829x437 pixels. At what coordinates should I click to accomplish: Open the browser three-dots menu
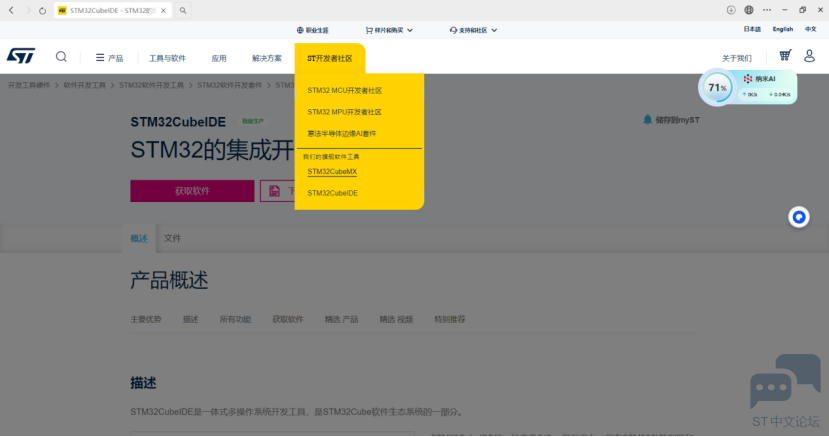767,10
